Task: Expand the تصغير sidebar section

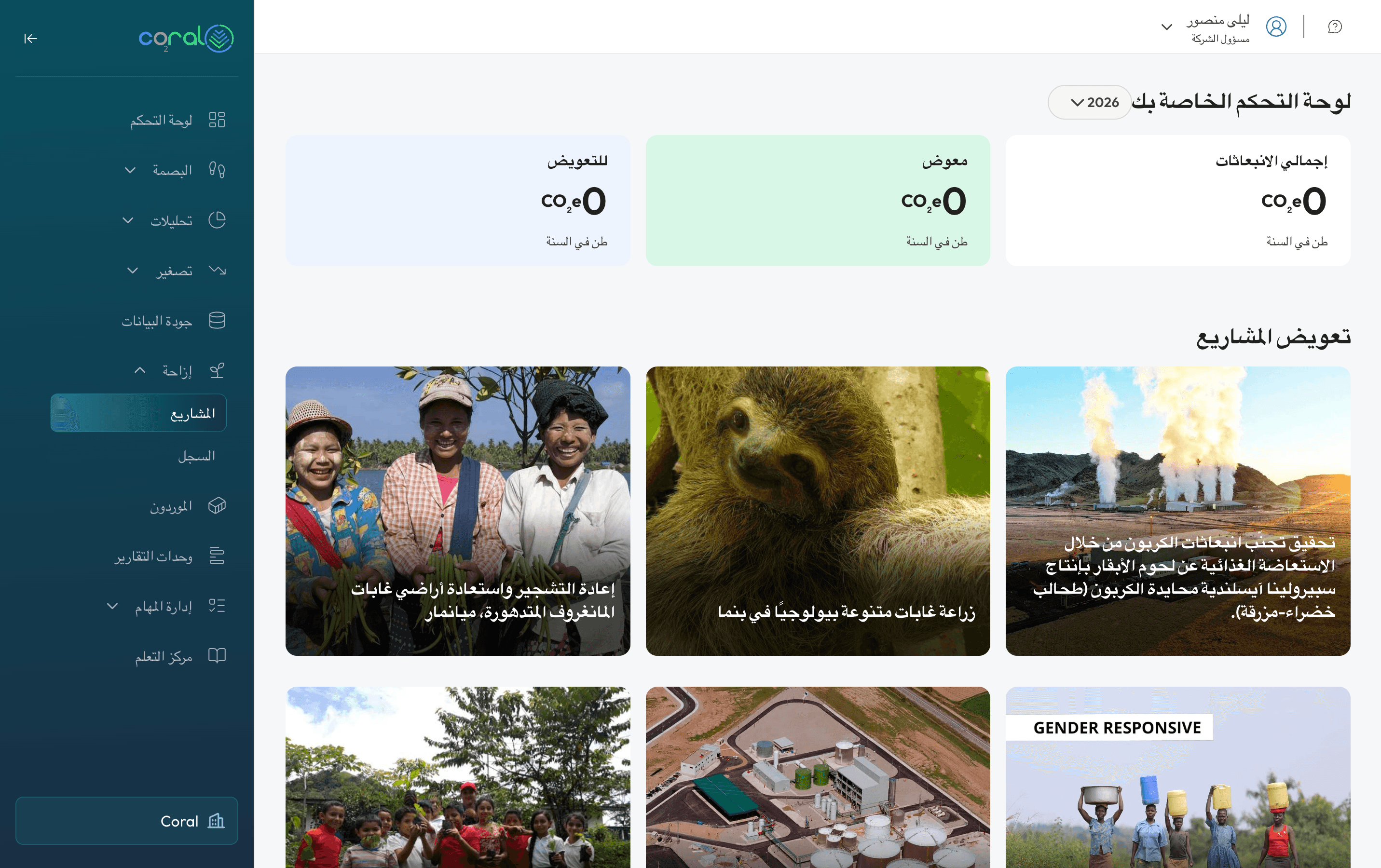Action: (133, 271)
